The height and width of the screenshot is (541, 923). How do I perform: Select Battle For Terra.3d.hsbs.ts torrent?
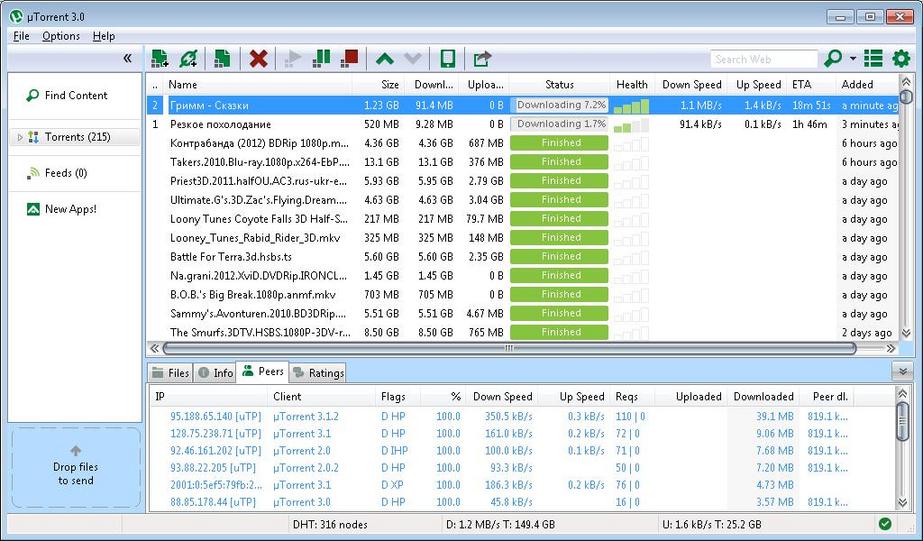tap(523, 257)
